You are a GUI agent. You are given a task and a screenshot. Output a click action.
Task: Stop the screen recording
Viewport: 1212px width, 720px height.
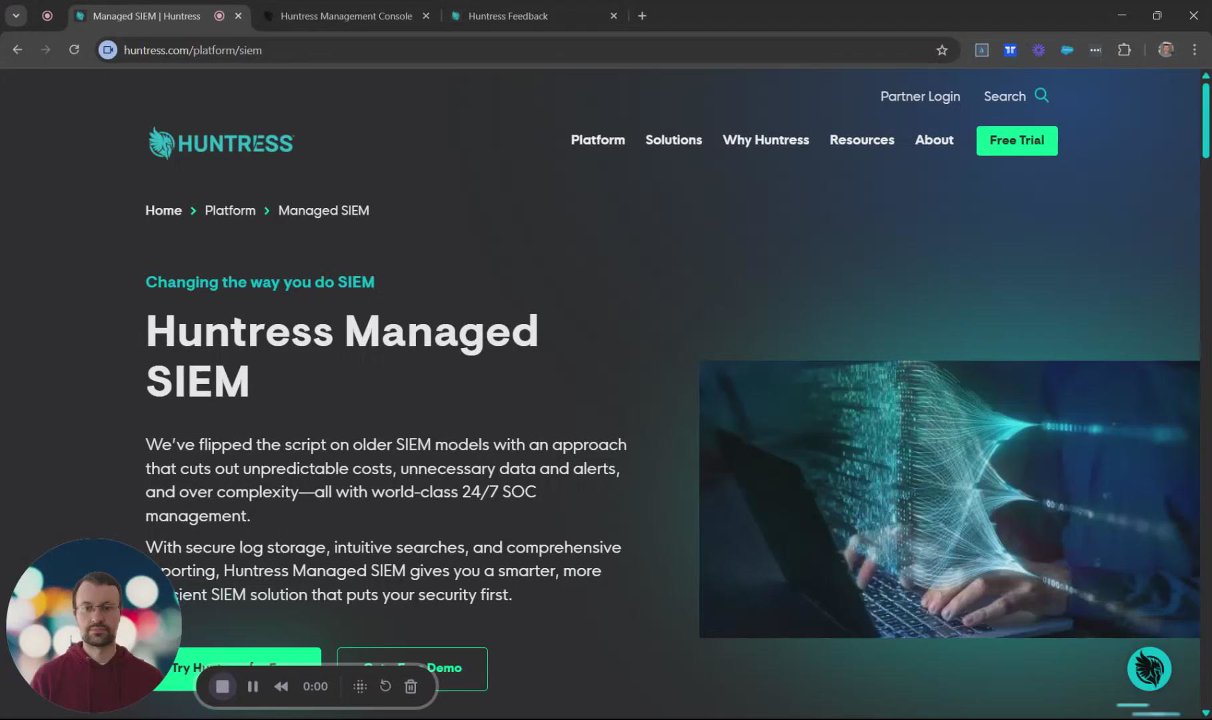click(x=223, y=686)
